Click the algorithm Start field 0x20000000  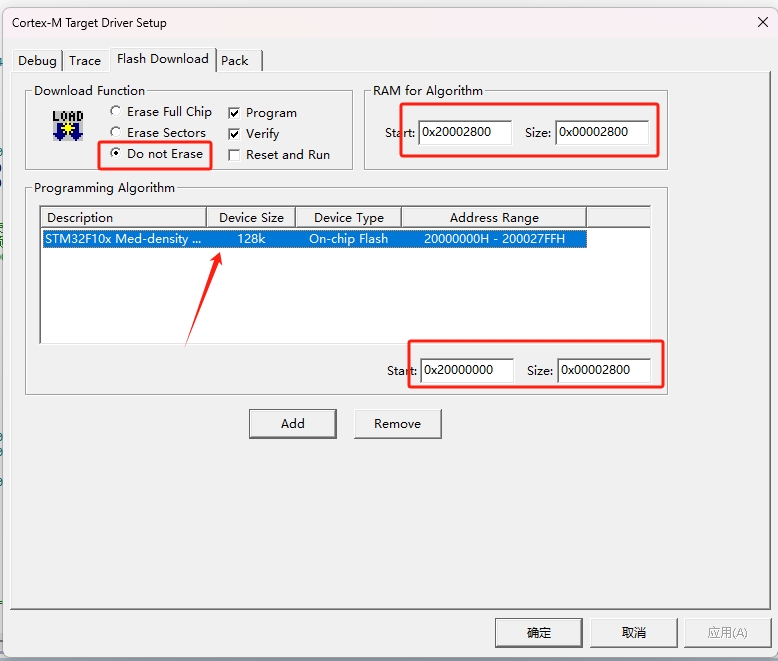coord(467,370)
